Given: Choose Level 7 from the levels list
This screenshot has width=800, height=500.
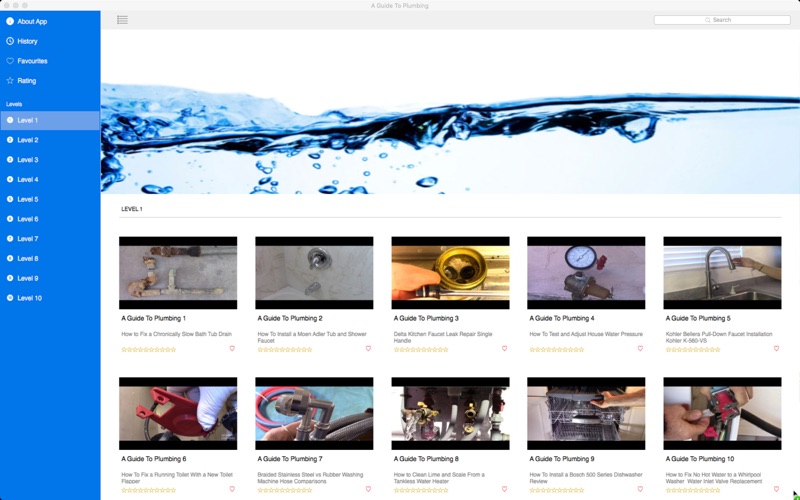Looking at the screenshot, I should coord(50,239).
